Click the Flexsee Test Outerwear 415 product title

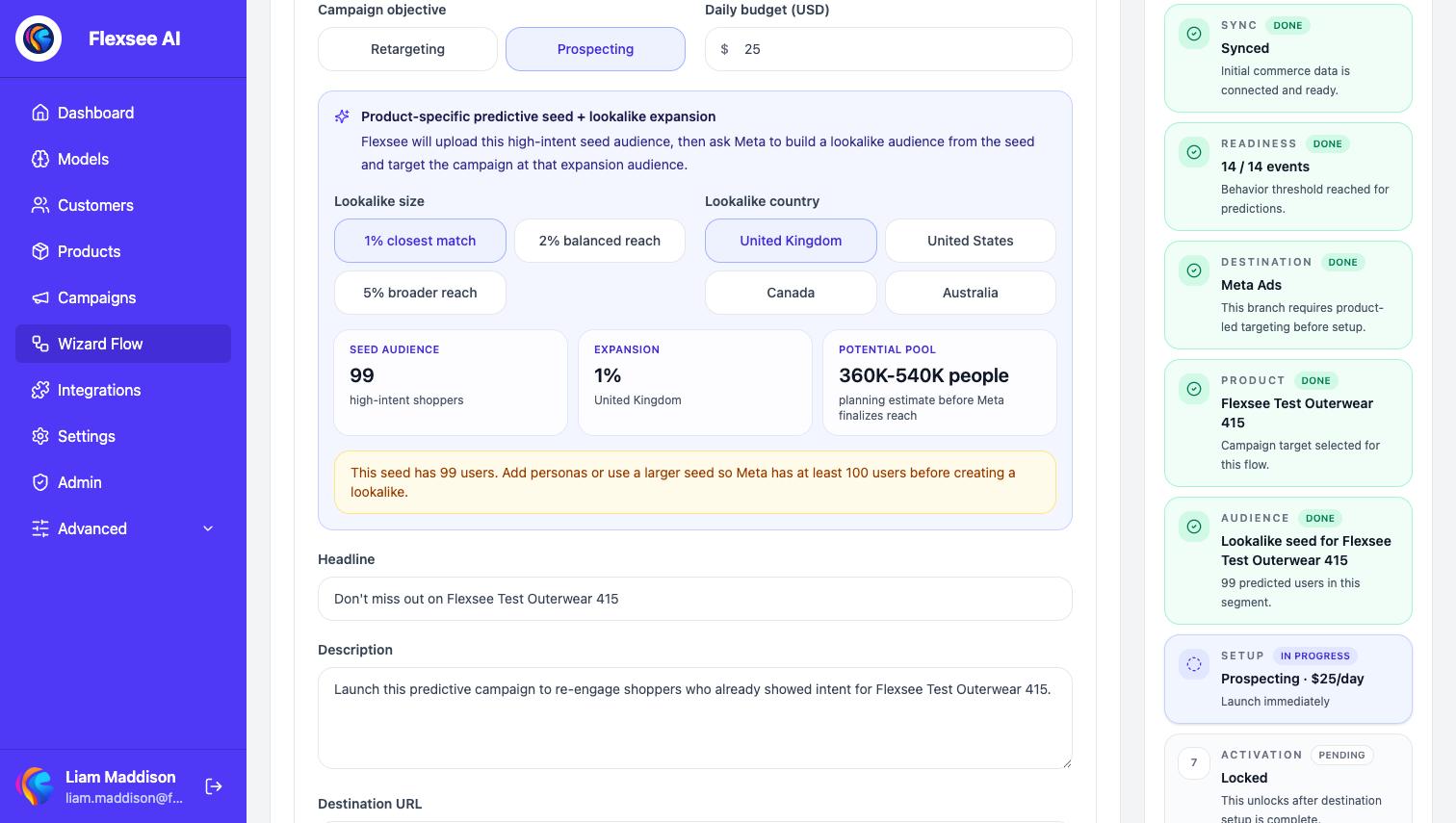pos(1297,413)
